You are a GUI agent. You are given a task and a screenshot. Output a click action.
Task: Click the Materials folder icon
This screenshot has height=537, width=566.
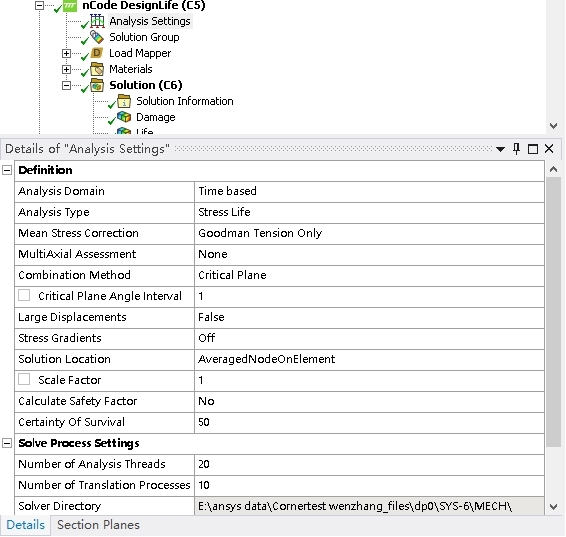coord(97,69)
